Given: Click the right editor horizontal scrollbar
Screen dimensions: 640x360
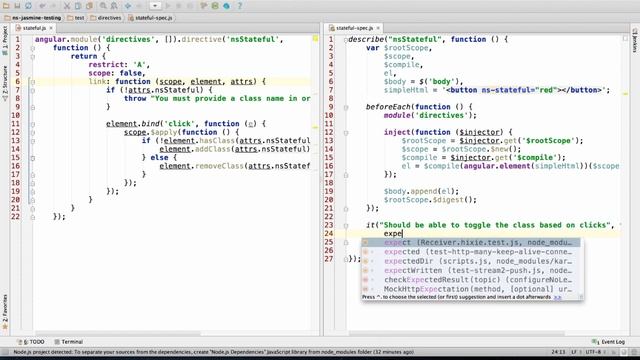Looking at the screenshot, I should pyautogui.click(x=457, y=334).
